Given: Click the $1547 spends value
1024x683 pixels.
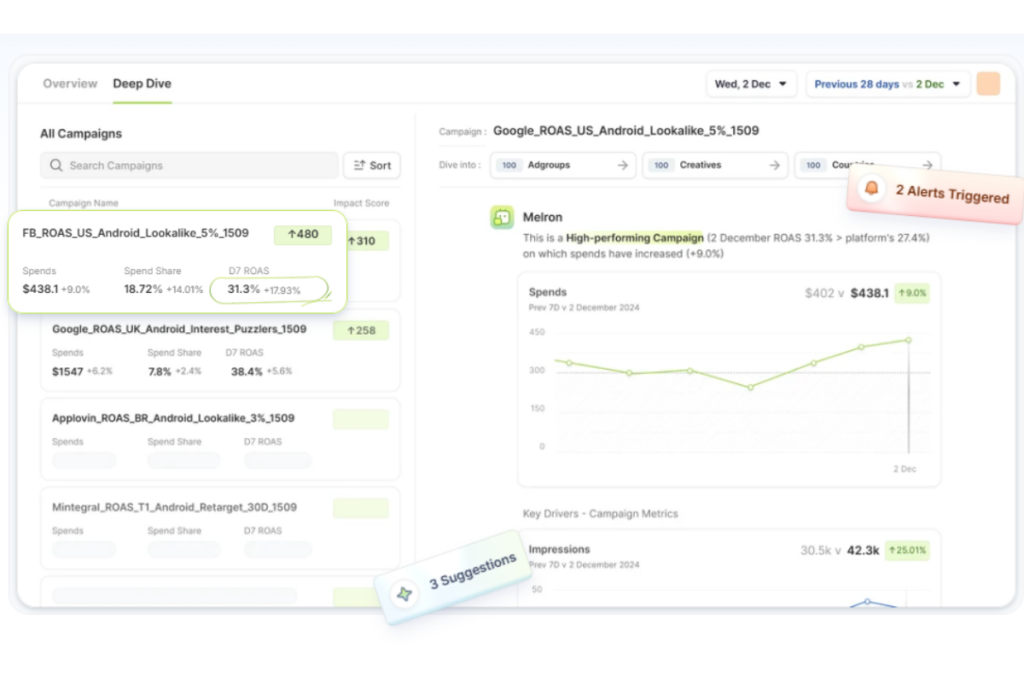Looking at the screenshot, I should (67, 372).
